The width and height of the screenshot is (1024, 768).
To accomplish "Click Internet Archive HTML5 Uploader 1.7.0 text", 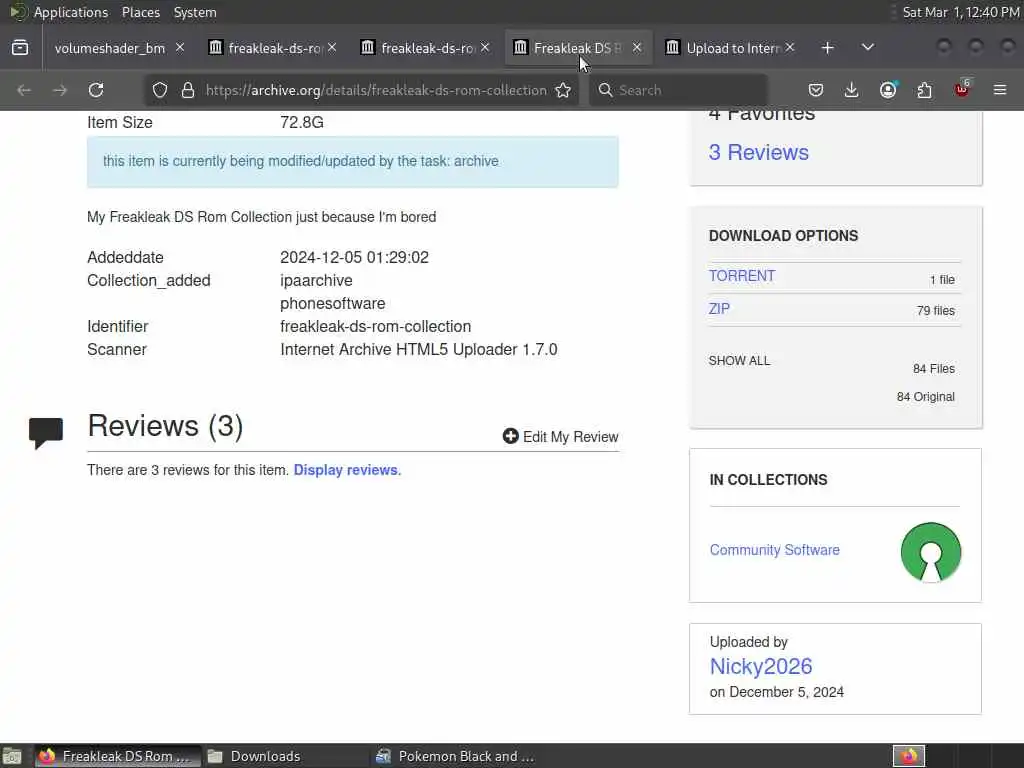I will (x=419, y=349).
